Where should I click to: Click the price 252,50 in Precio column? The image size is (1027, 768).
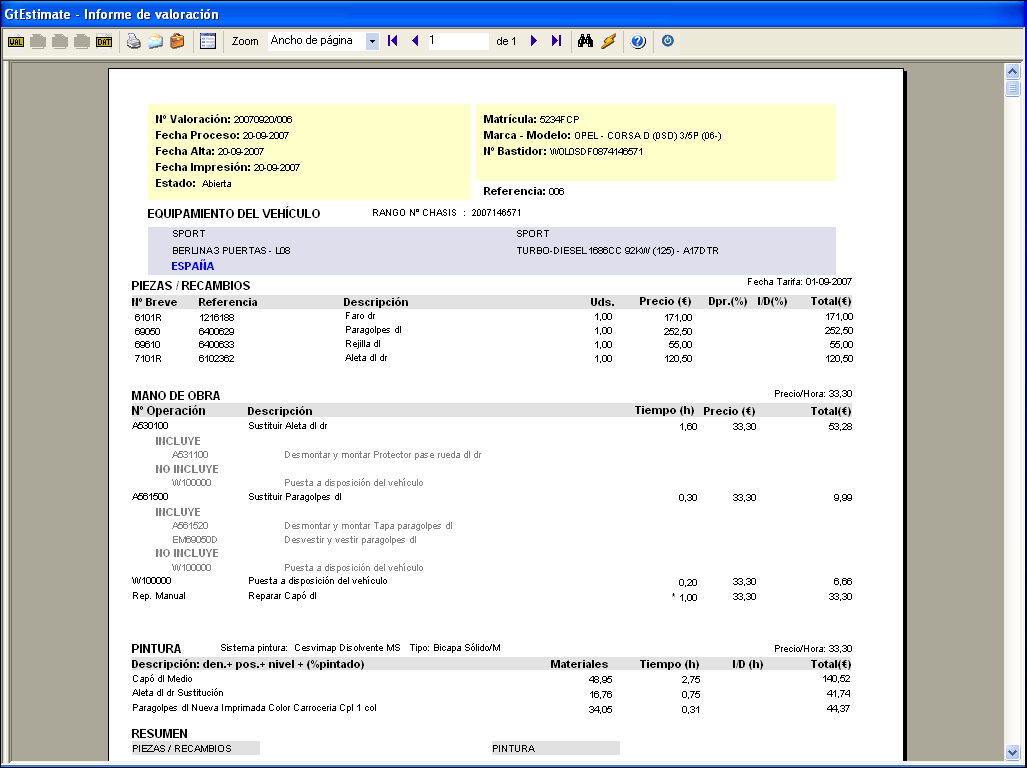click(x=678, y=331)
